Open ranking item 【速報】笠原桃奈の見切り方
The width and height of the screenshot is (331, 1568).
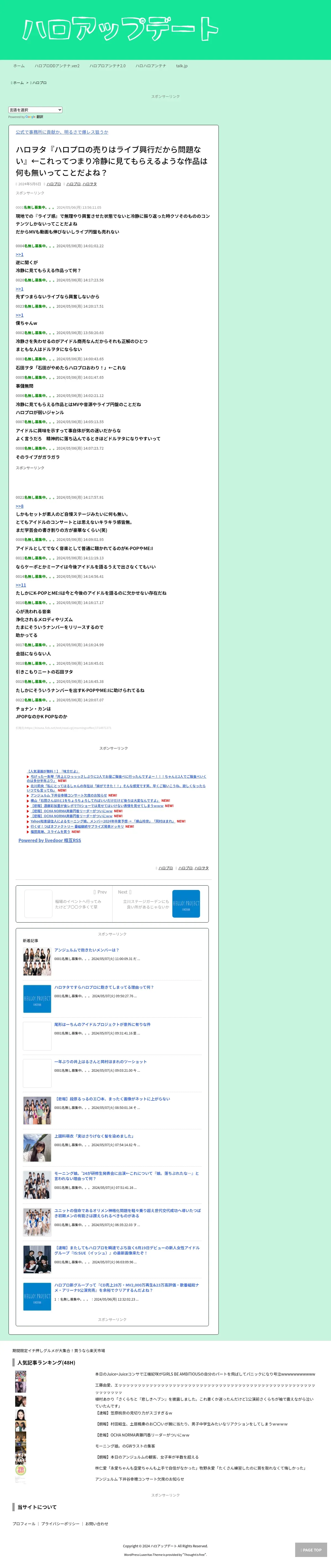(134, 1413)
